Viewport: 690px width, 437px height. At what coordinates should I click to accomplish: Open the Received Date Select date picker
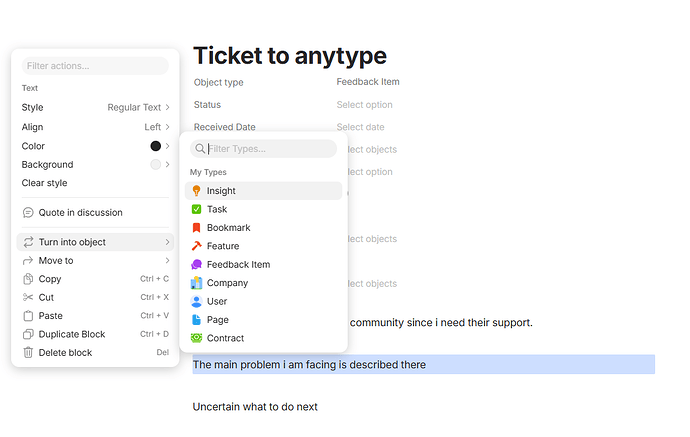point(360,127)
